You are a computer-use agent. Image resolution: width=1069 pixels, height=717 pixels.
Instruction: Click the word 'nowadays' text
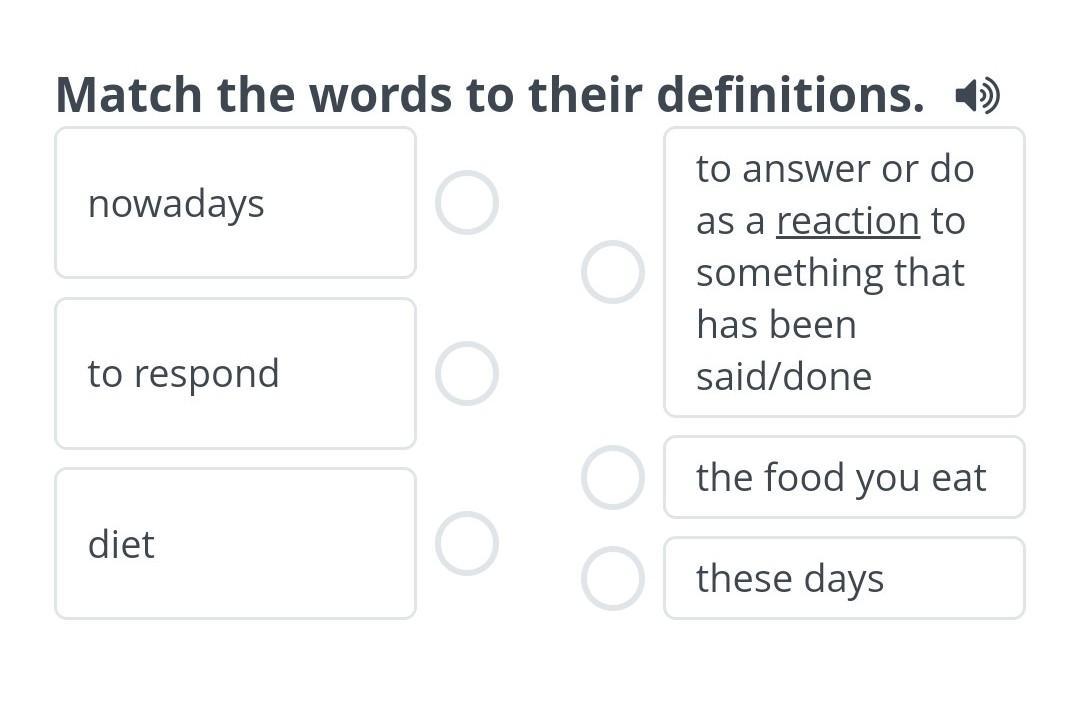176,204
